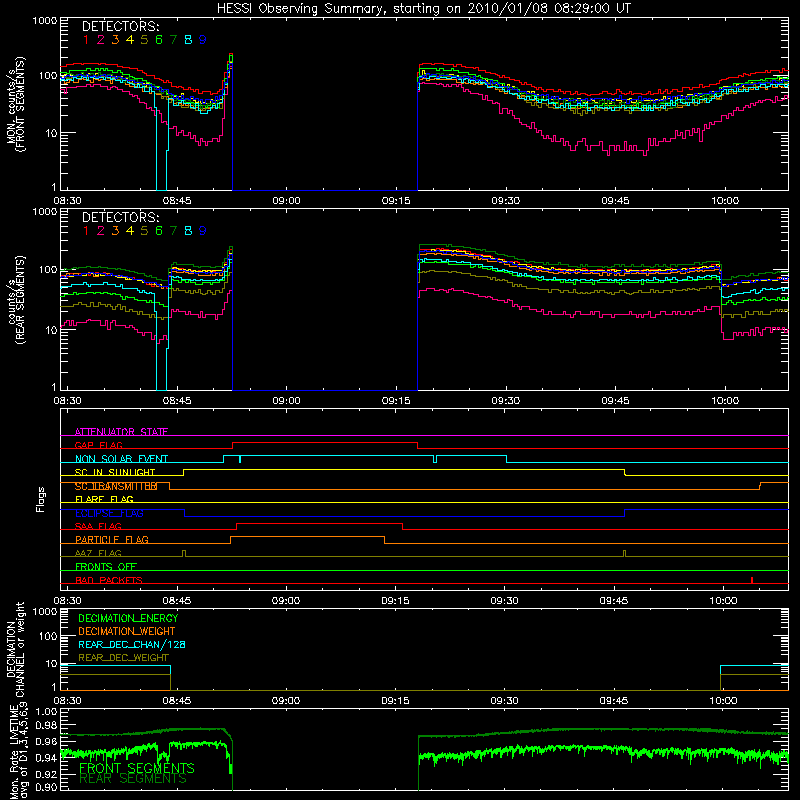Click the FRONTS_OFF flag label

[x=106, y=567]
